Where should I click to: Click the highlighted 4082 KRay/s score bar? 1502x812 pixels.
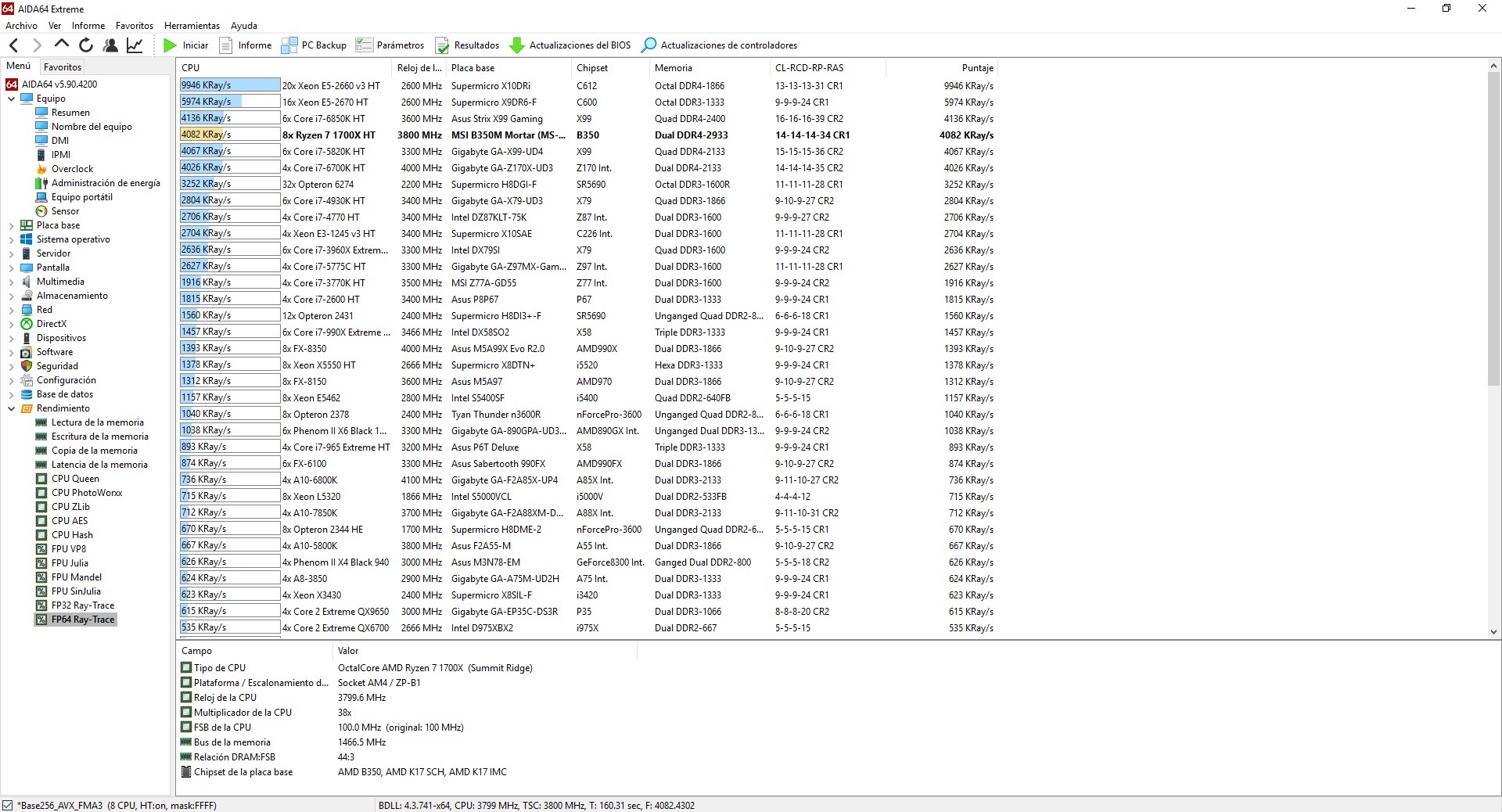click(x=230, y=135)
